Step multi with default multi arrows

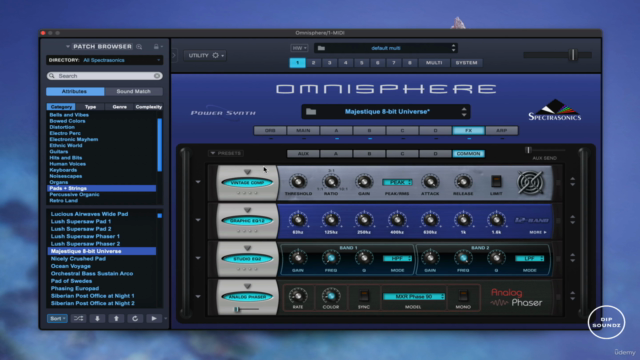click(453, 48)
